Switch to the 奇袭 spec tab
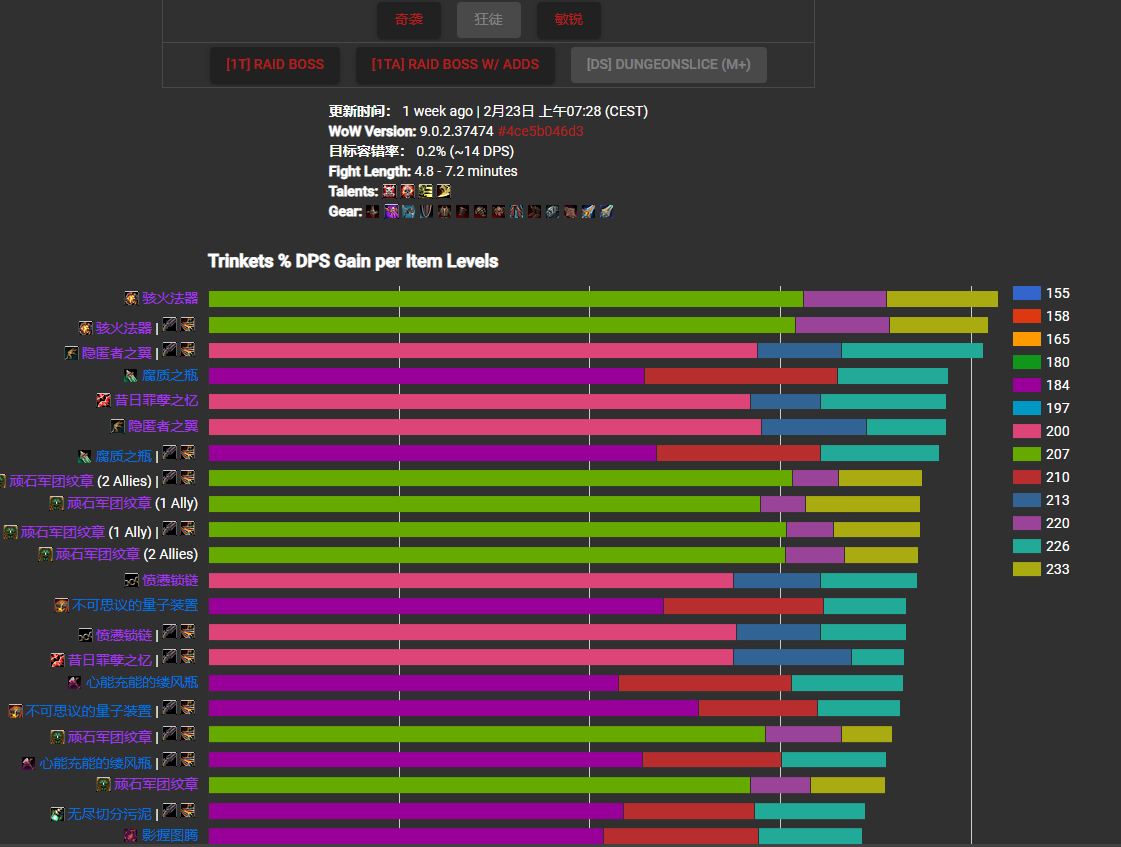The image size is (1121, 847). click(409, 20)
